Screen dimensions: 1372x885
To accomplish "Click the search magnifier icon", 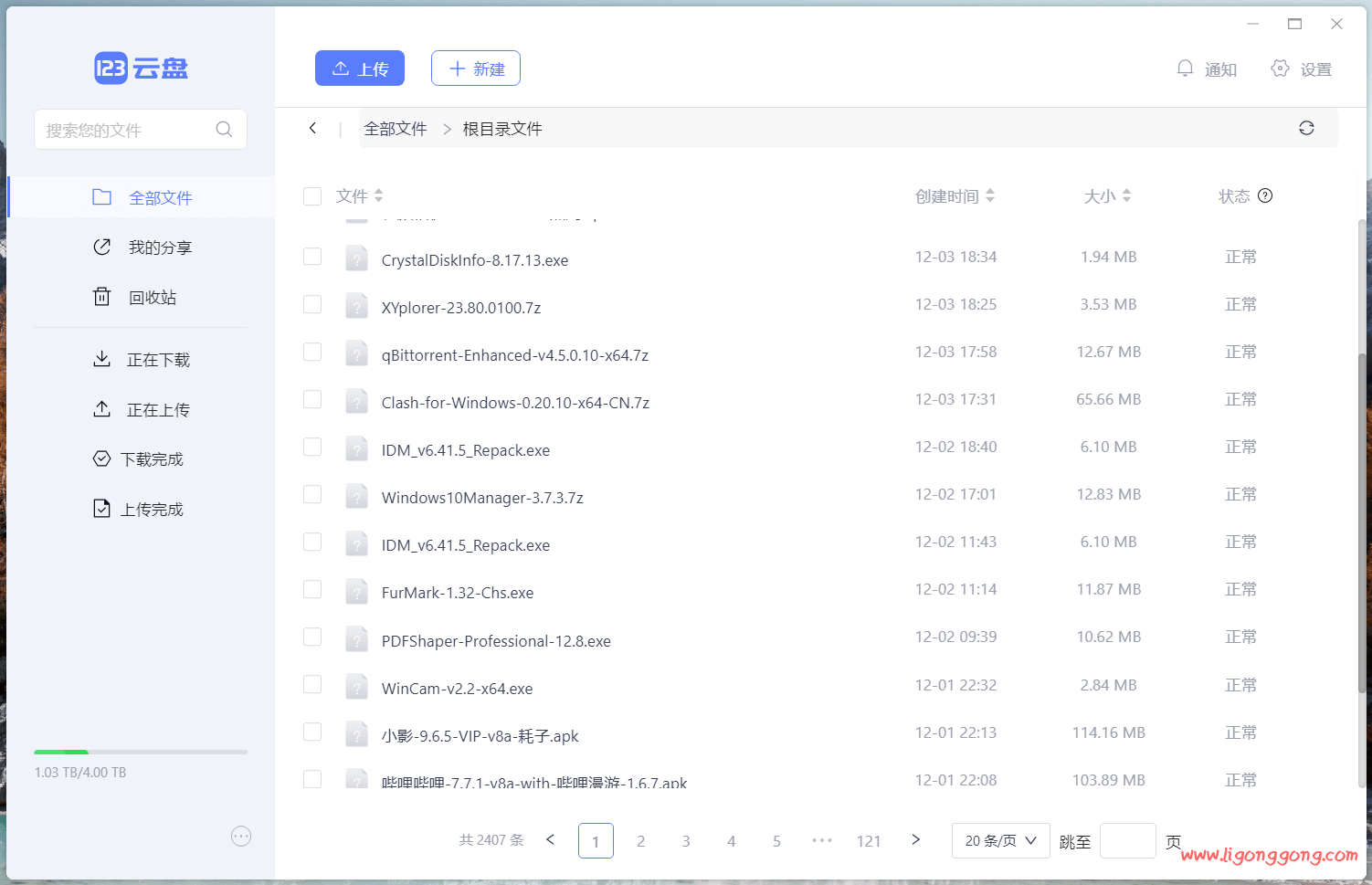I will click(224, 130).
